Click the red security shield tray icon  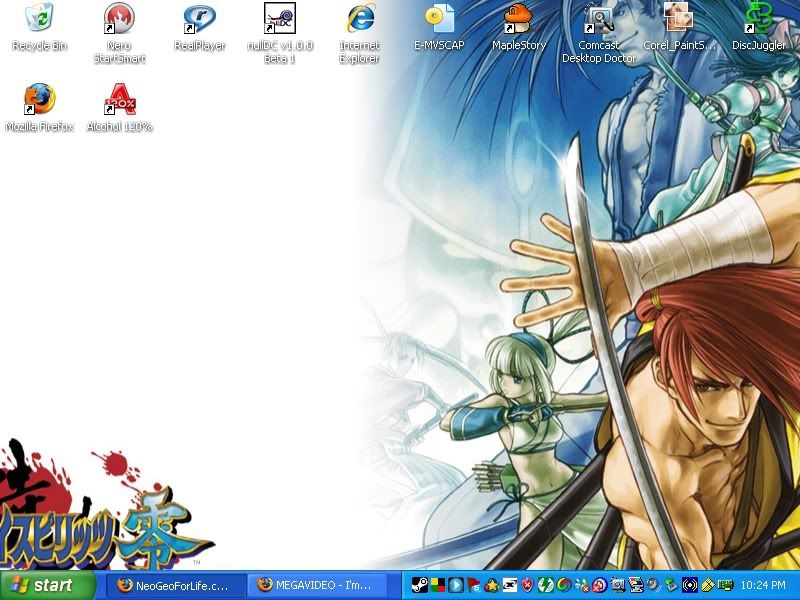tap(528, 585)
